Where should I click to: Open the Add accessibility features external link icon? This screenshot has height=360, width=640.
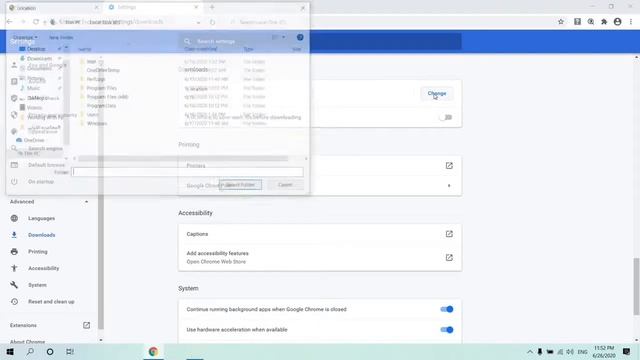pyautogui.click(x=449, y=258)
